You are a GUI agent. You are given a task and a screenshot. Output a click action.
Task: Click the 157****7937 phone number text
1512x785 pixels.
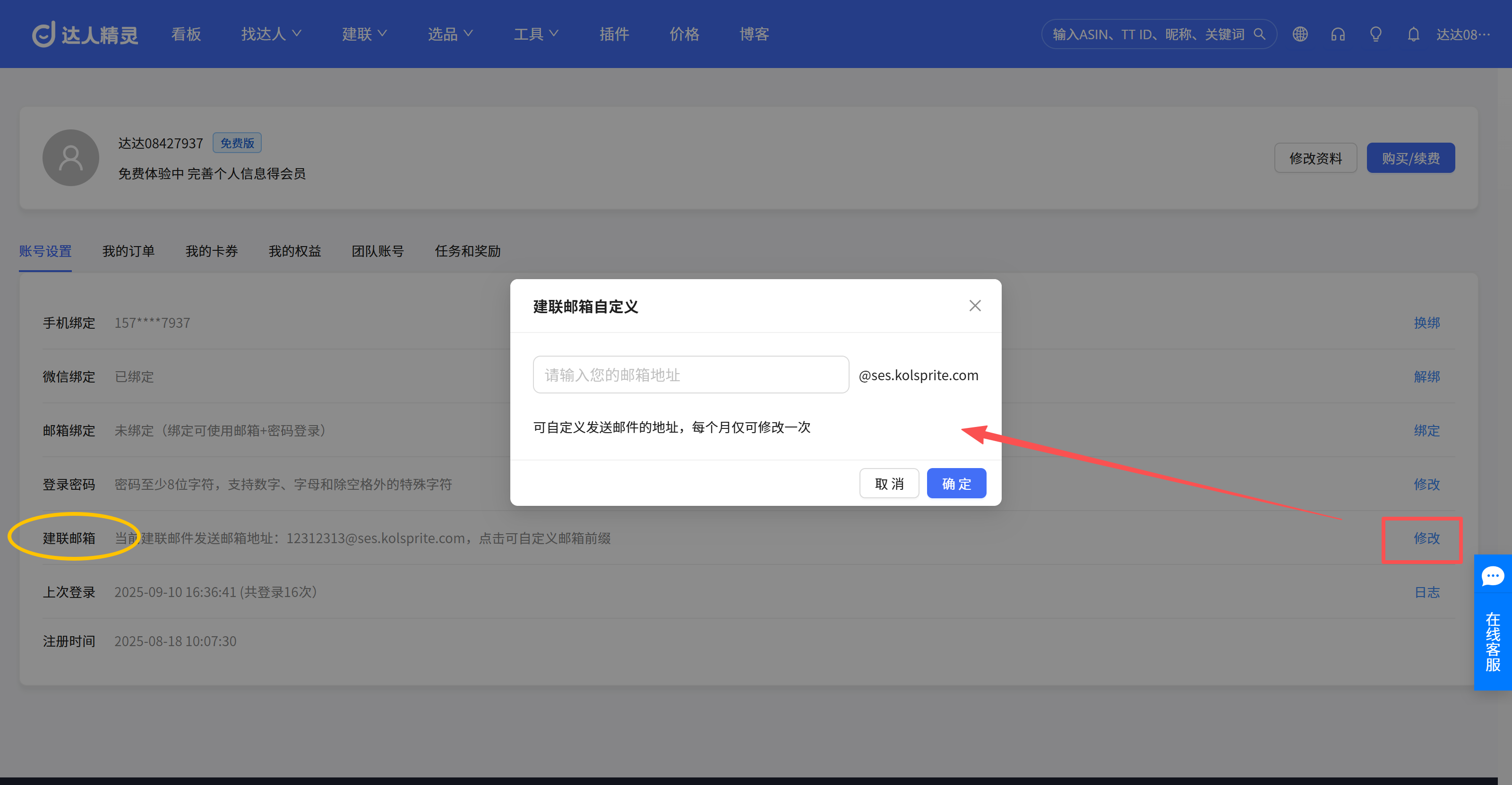pos(152,323)
